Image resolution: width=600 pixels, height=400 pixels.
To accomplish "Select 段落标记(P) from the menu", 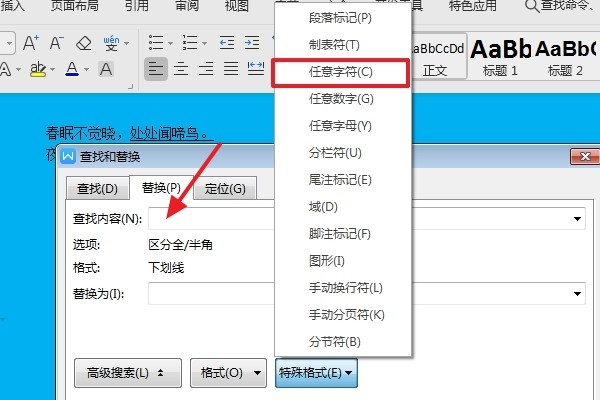I will tap(342, 18).
